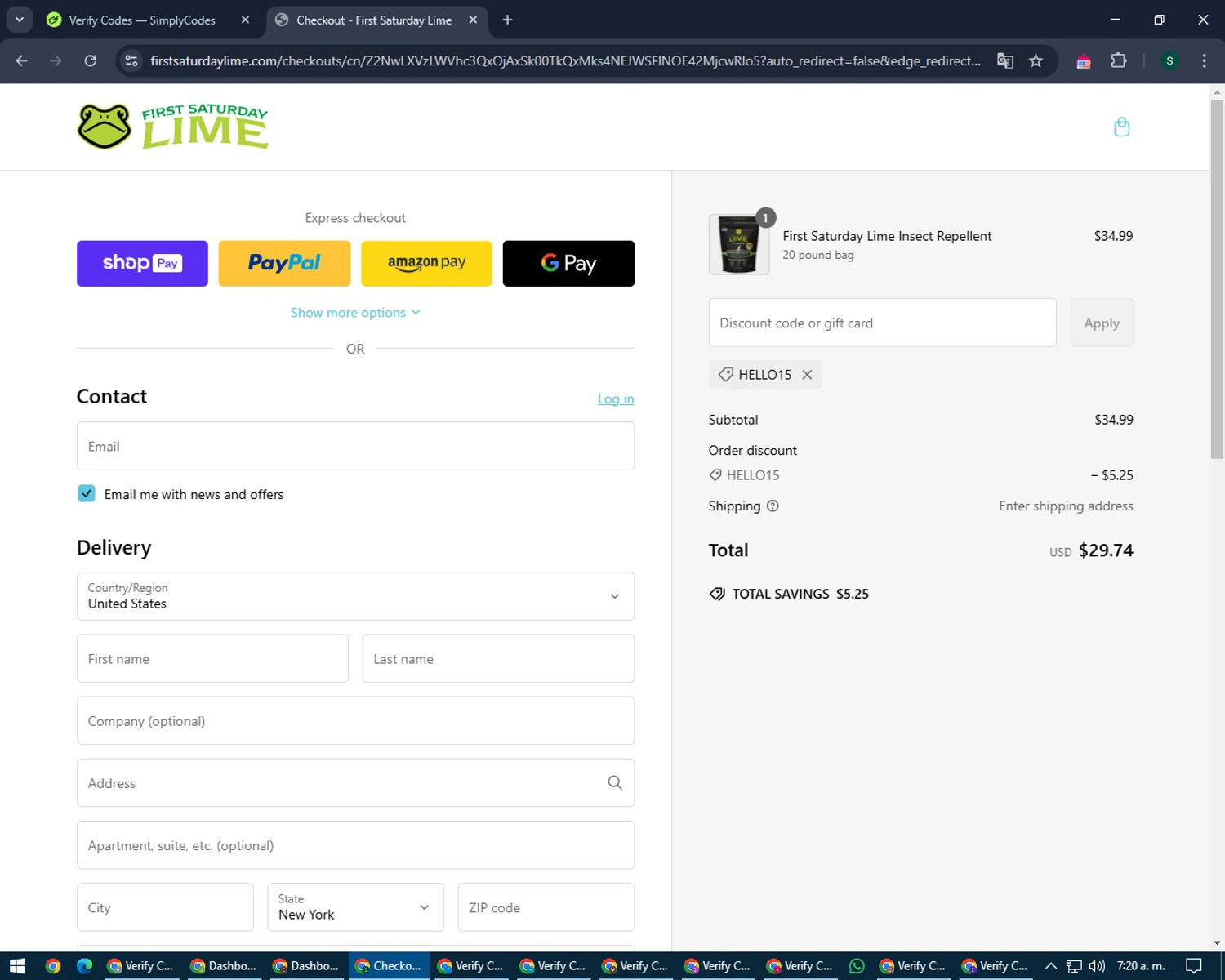
Task: Go back to the previous page
Action: click(x=22, y=60)
